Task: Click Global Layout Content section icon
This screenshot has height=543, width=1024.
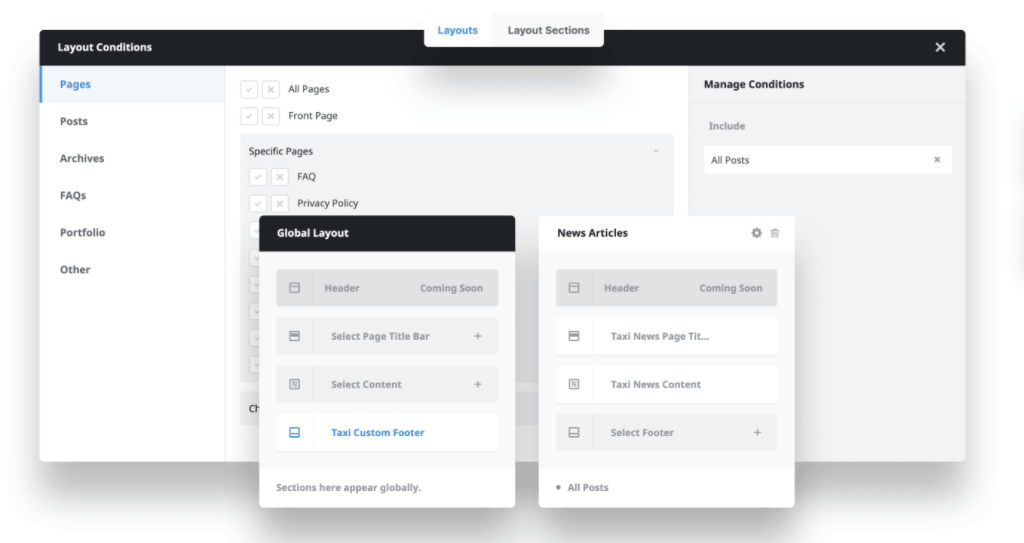Action: tap(295, 385)
